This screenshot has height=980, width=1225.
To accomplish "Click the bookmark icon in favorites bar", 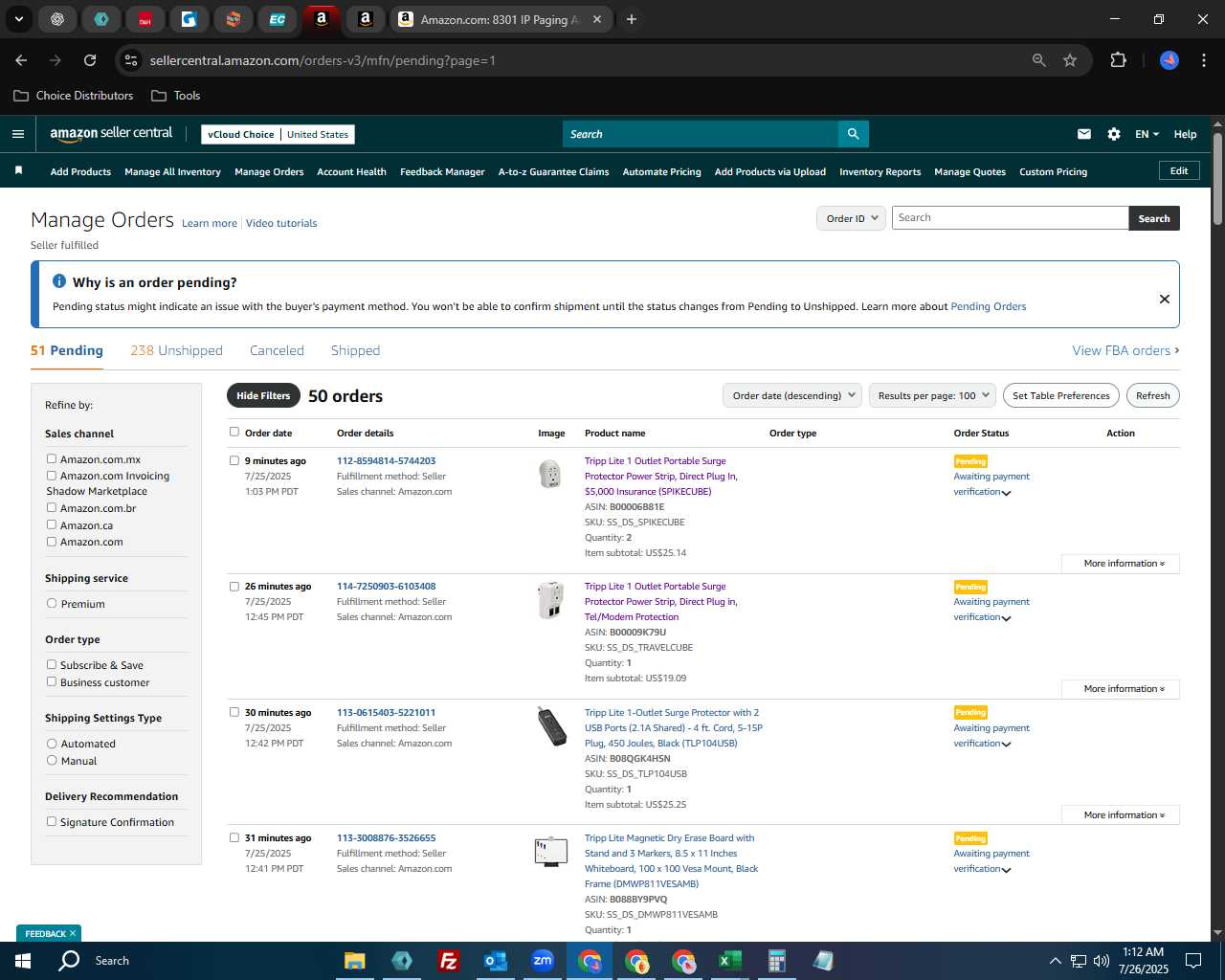I will (18, 171).
